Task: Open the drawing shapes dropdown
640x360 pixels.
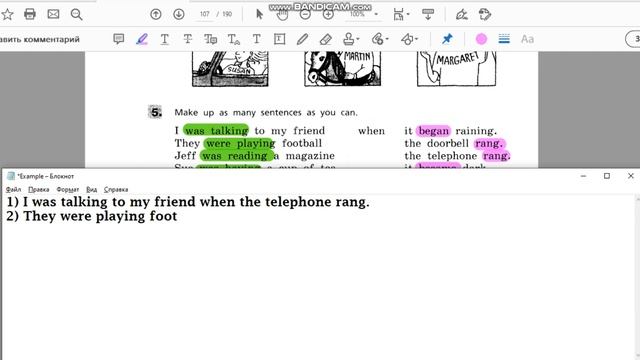Action: pos(409,39)
